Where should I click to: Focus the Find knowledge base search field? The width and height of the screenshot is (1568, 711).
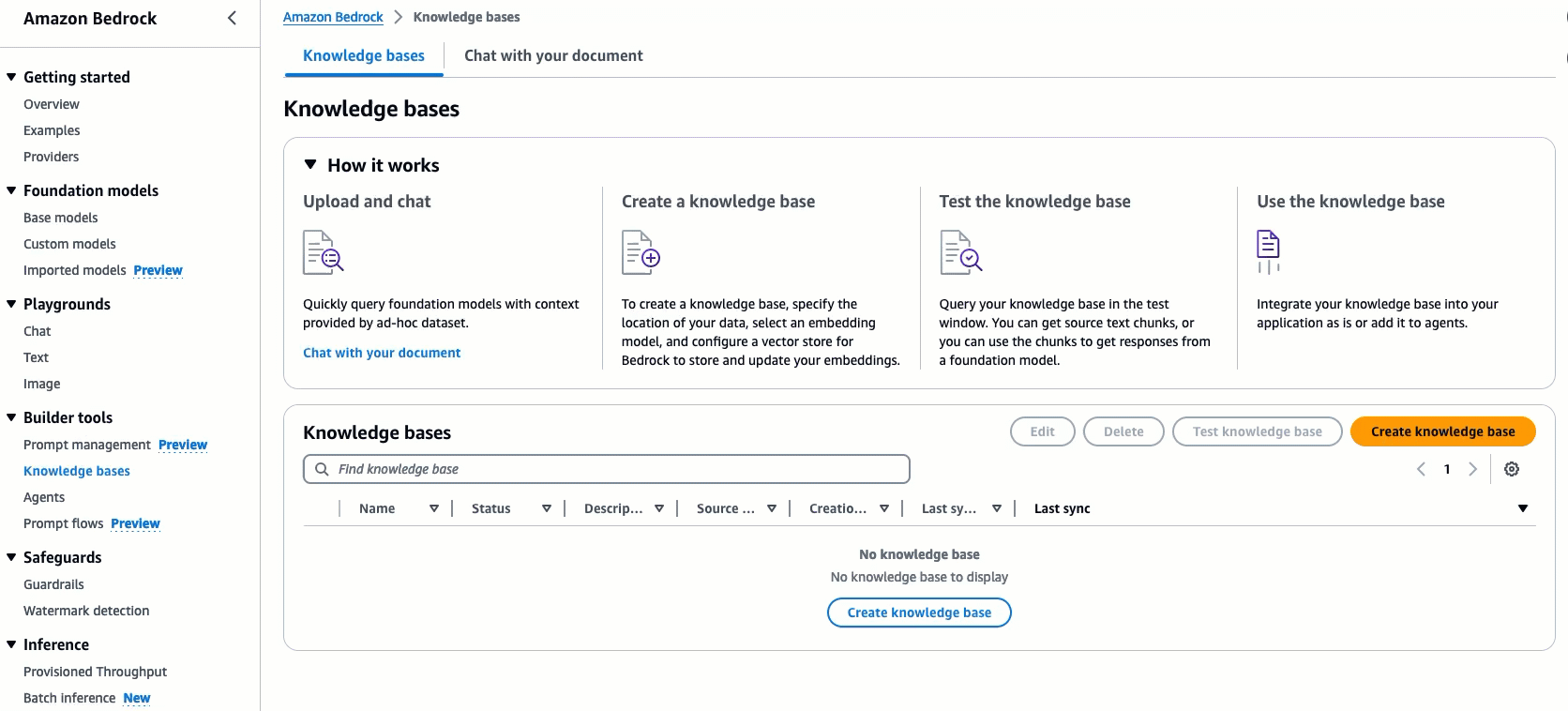[x=607, y=469]
